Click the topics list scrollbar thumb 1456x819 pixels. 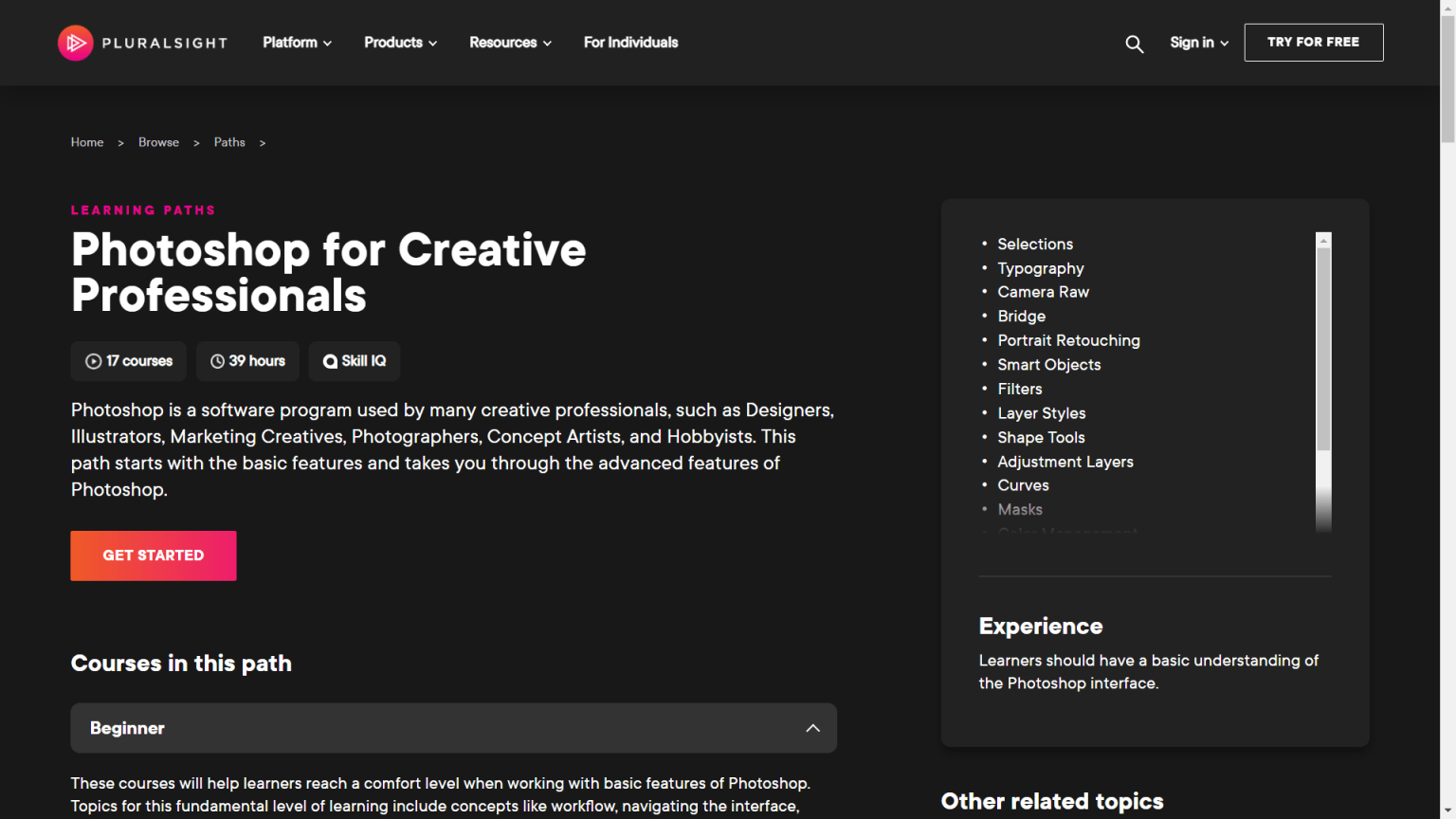point(1324,351)
